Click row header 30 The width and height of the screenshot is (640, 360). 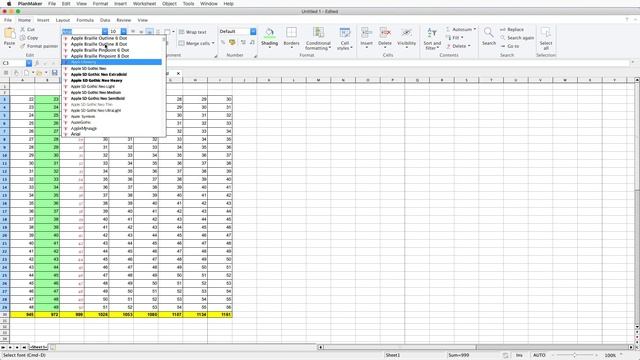click(4, 315)
